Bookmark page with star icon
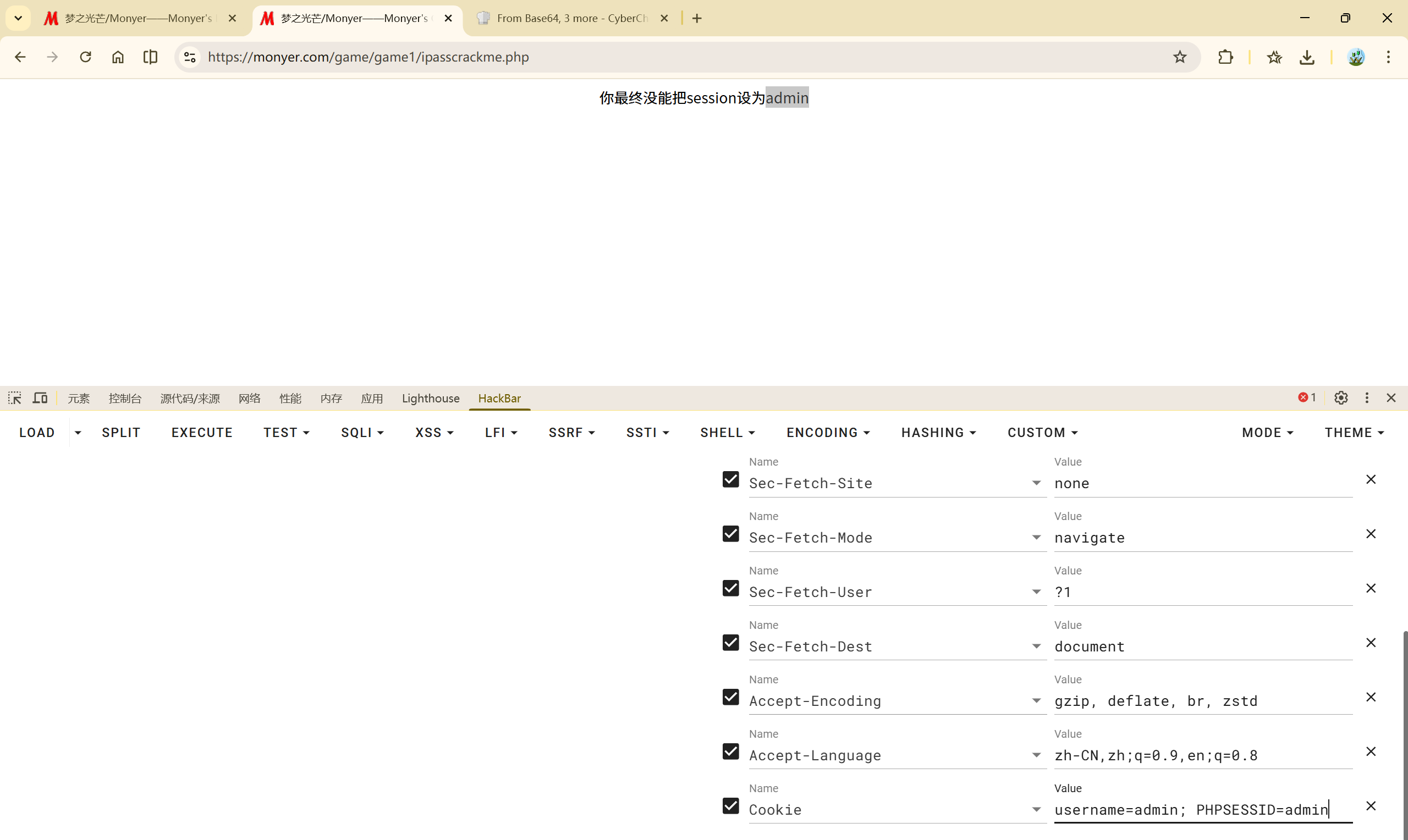Screen dimensions: 1408x840 [1180, 57]
